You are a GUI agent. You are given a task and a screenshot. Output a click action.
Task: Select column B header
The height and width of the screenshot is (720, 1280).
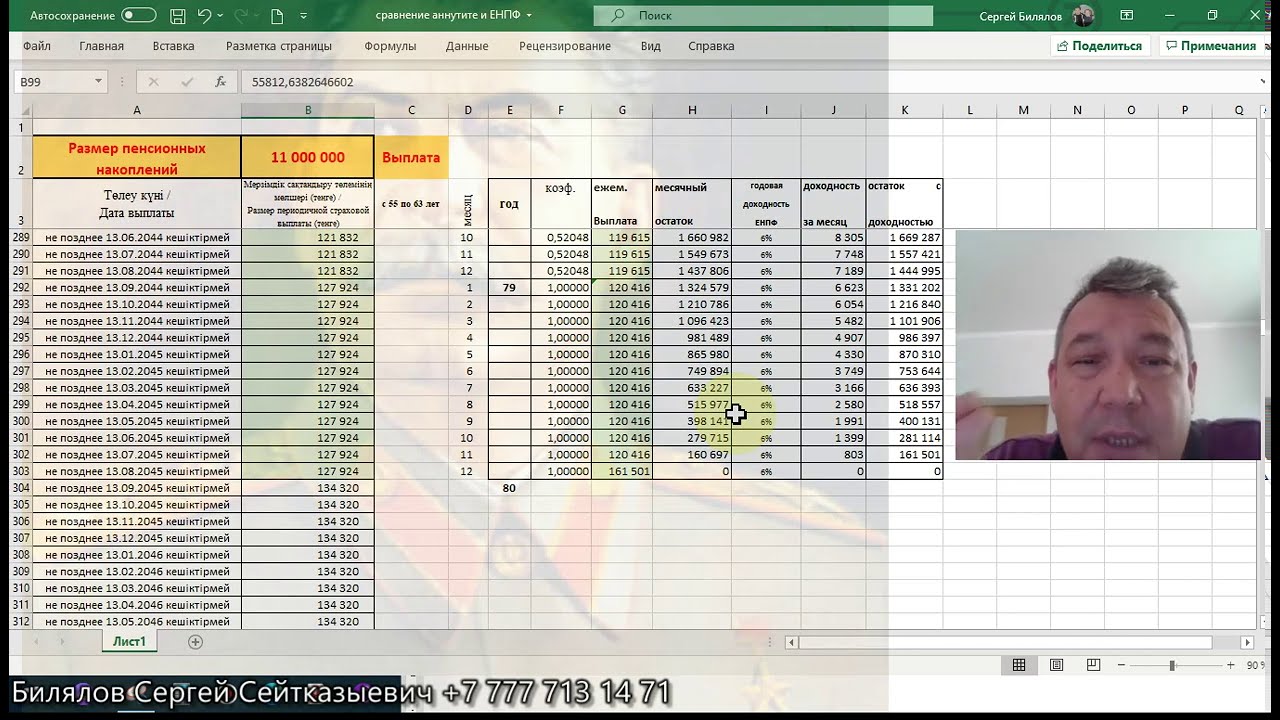pyautogui.click(x=308, y=110)
